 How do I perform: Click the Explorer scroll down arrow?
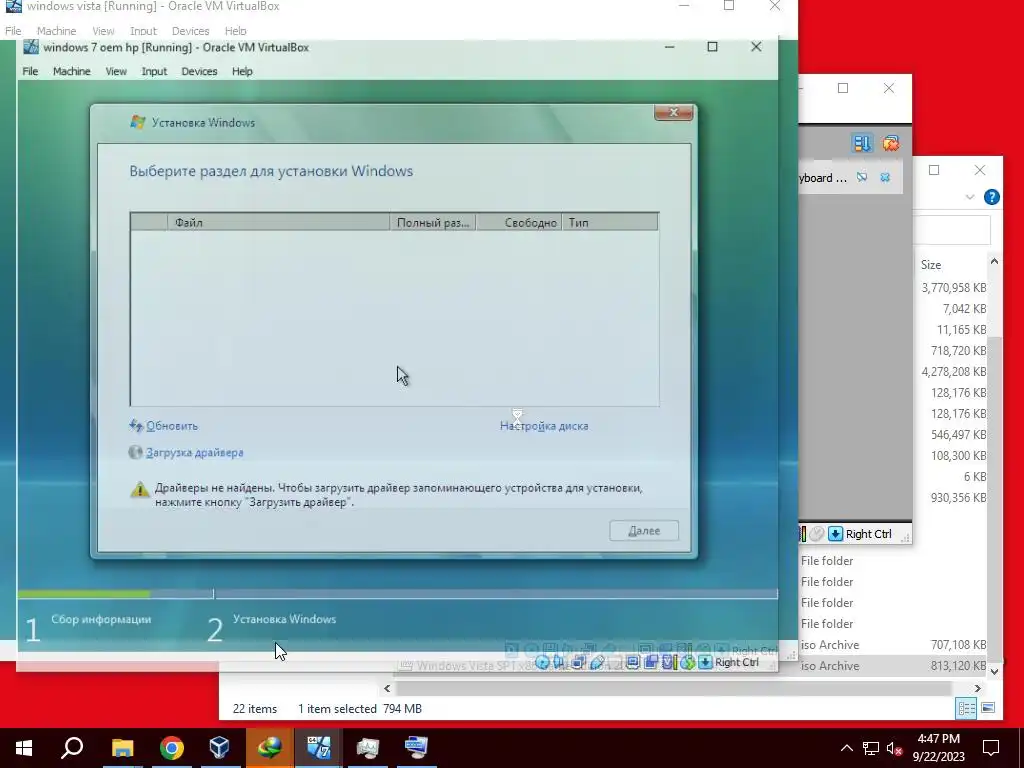[x=994, y=671]
